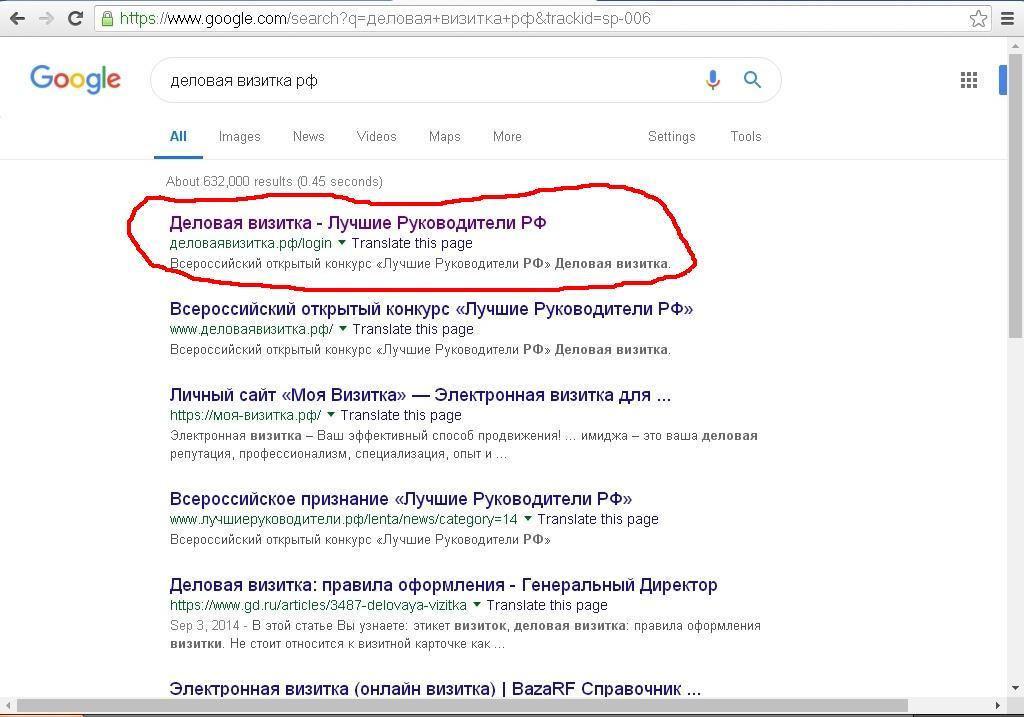
Task: Expand the arrow next to деловаявизитка.рф/login
Action: [342, 243]
